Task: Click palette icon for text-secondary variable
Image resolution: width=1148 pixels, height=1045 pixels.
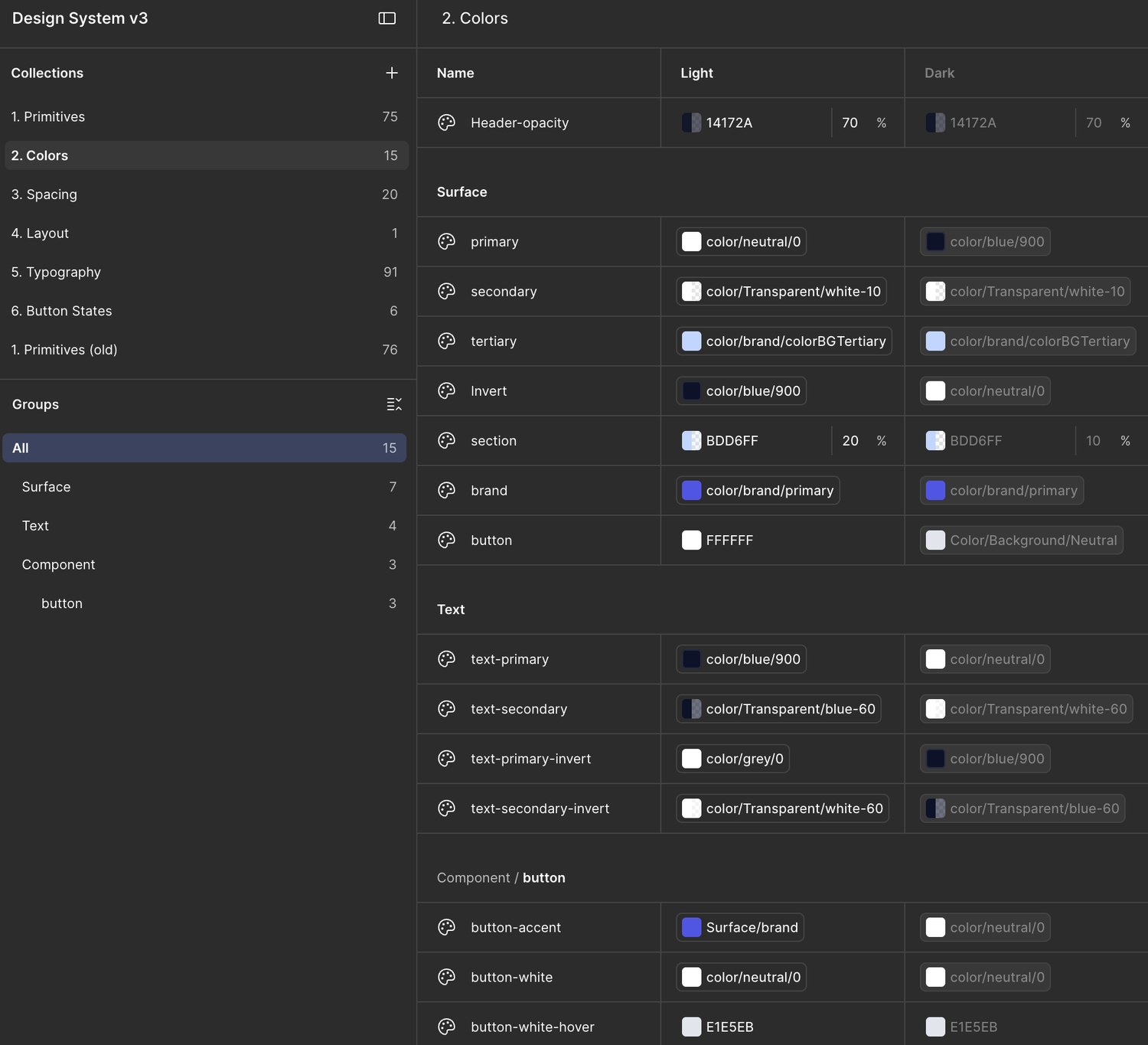Action: point(447,708)
